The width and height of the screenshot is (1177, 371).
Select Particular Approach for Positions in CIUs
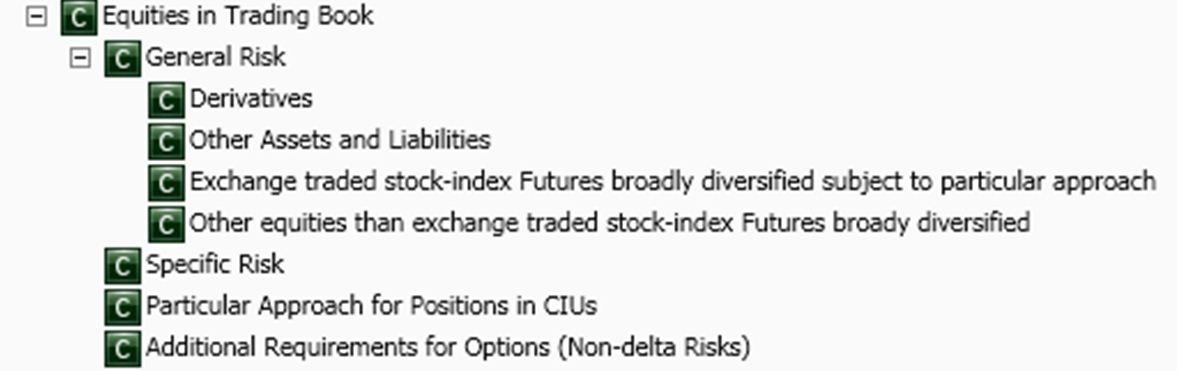(x=372, y=306)
